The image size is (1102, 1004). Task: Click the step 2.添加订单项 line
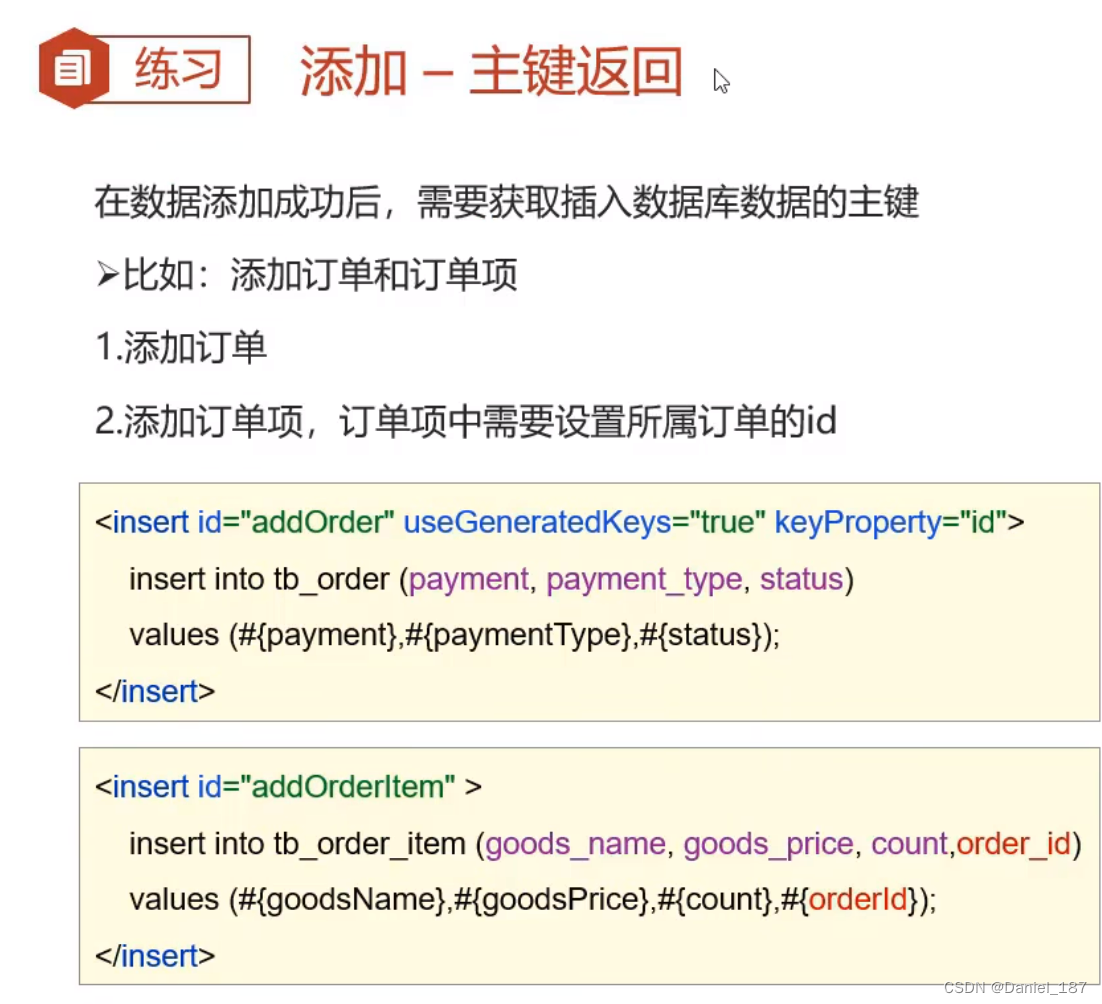pyautogui.click(x=465, y=422)
